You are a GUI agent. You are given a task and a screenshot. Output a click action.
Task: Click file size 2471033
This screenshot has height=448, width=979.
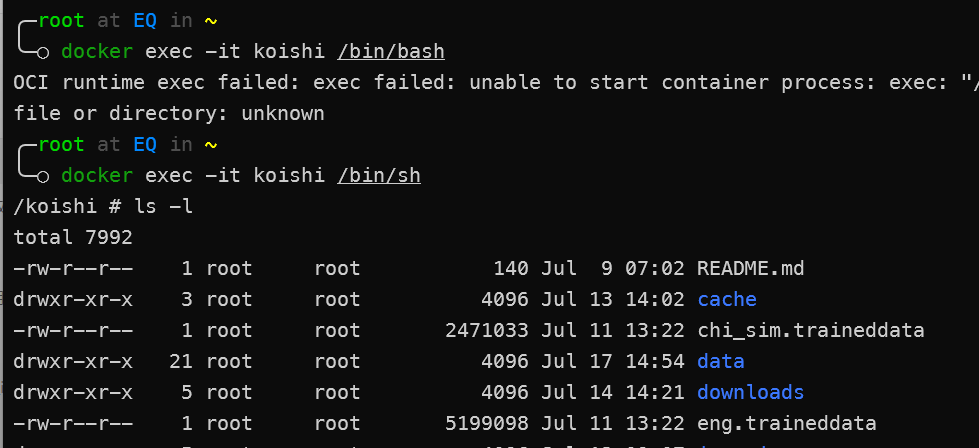(x=487, y=331)
